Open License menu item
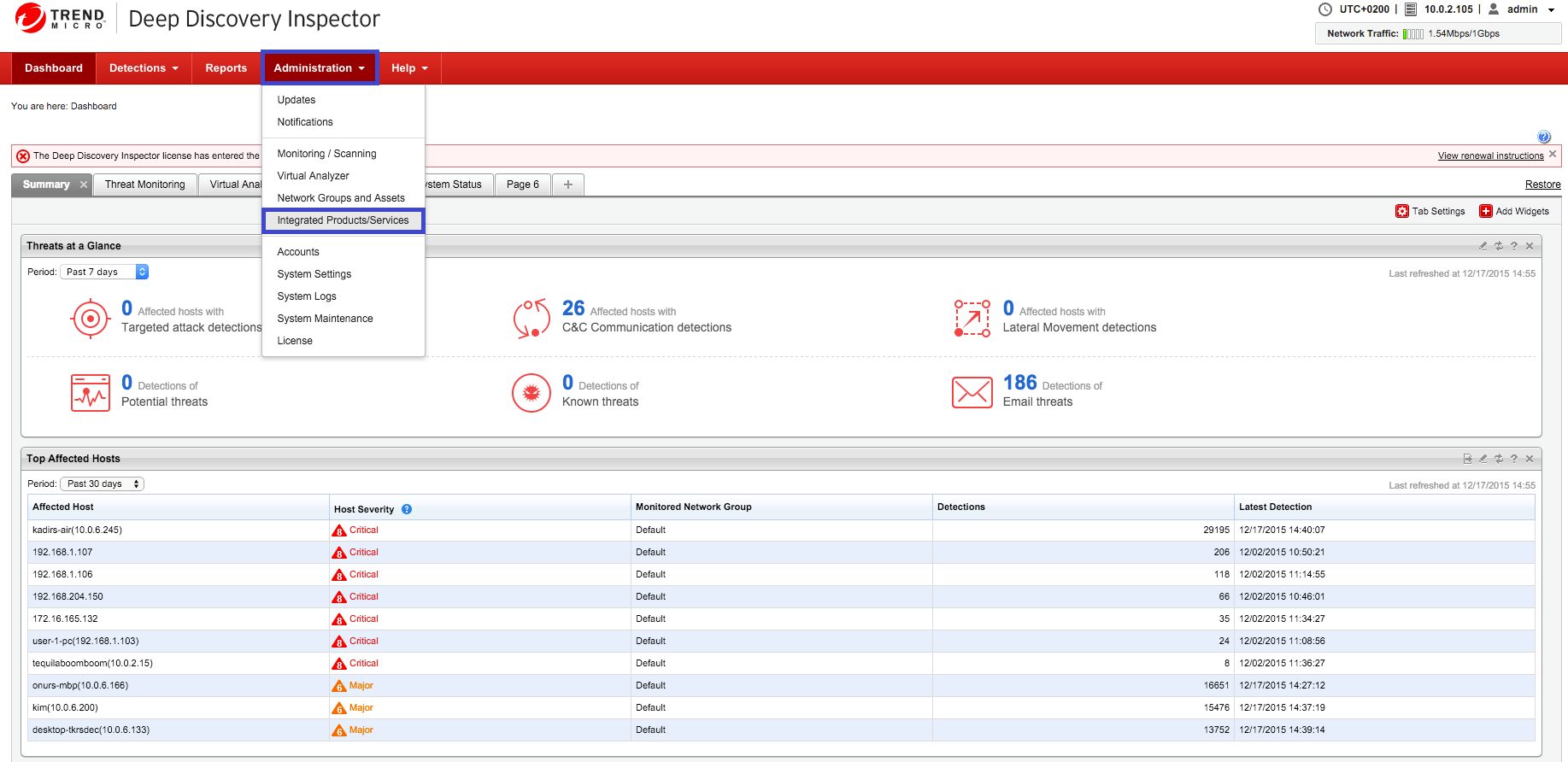Viewport: 1568px width, 762px height. [295, 341]
